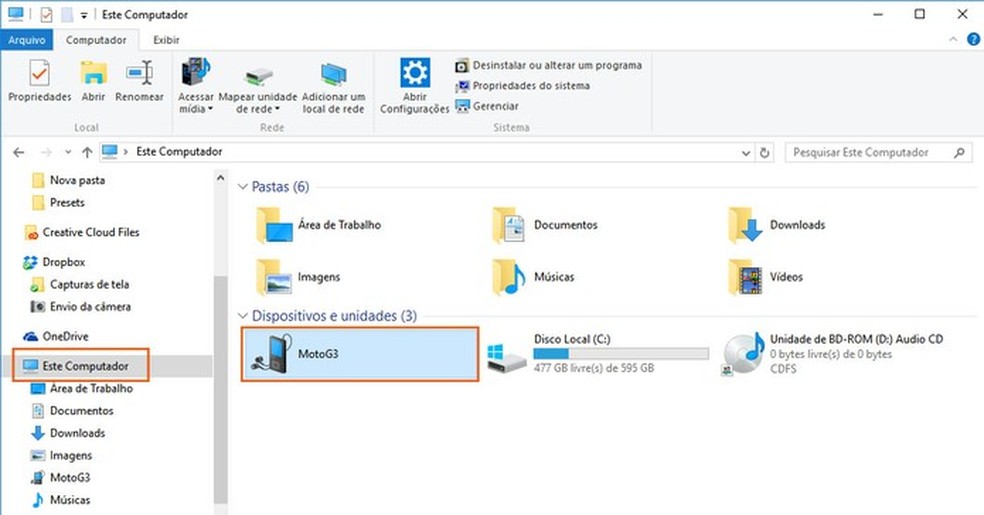Viewport: 984px width, 515px height.
Task: Select the Downloads folder icon
Action: coord(745,225)
